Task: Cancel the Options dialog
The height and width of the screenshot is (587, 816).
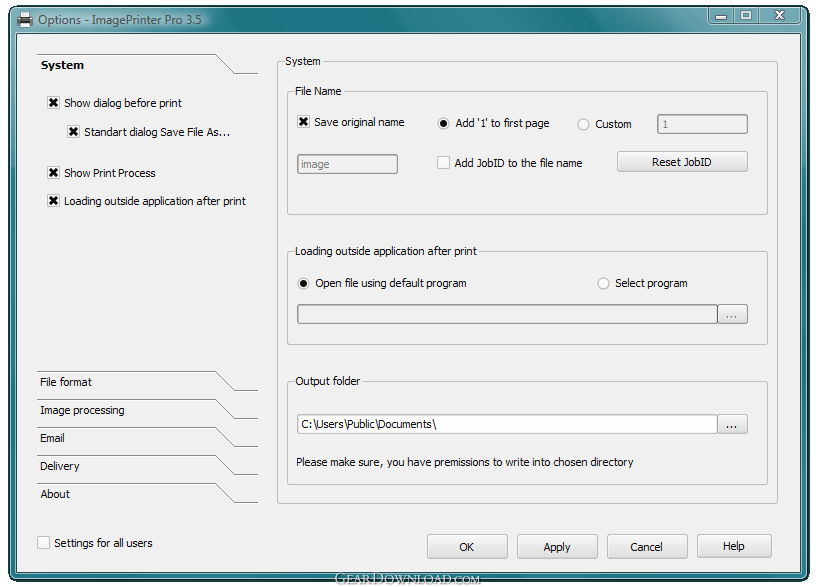Action: pyautogui.click(x=647, y=546)
